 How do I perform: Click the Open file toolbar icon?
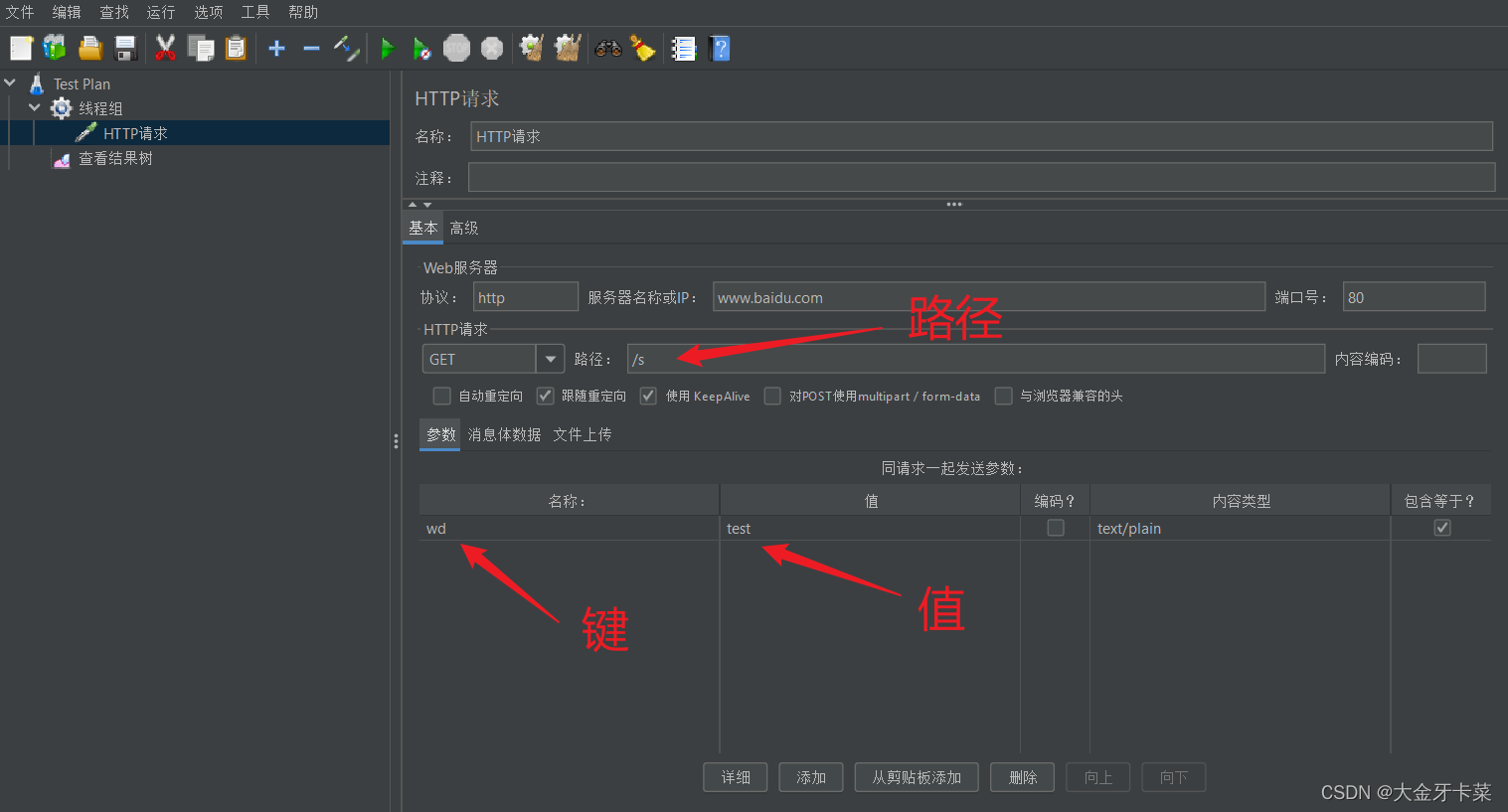tap(90, 48)
